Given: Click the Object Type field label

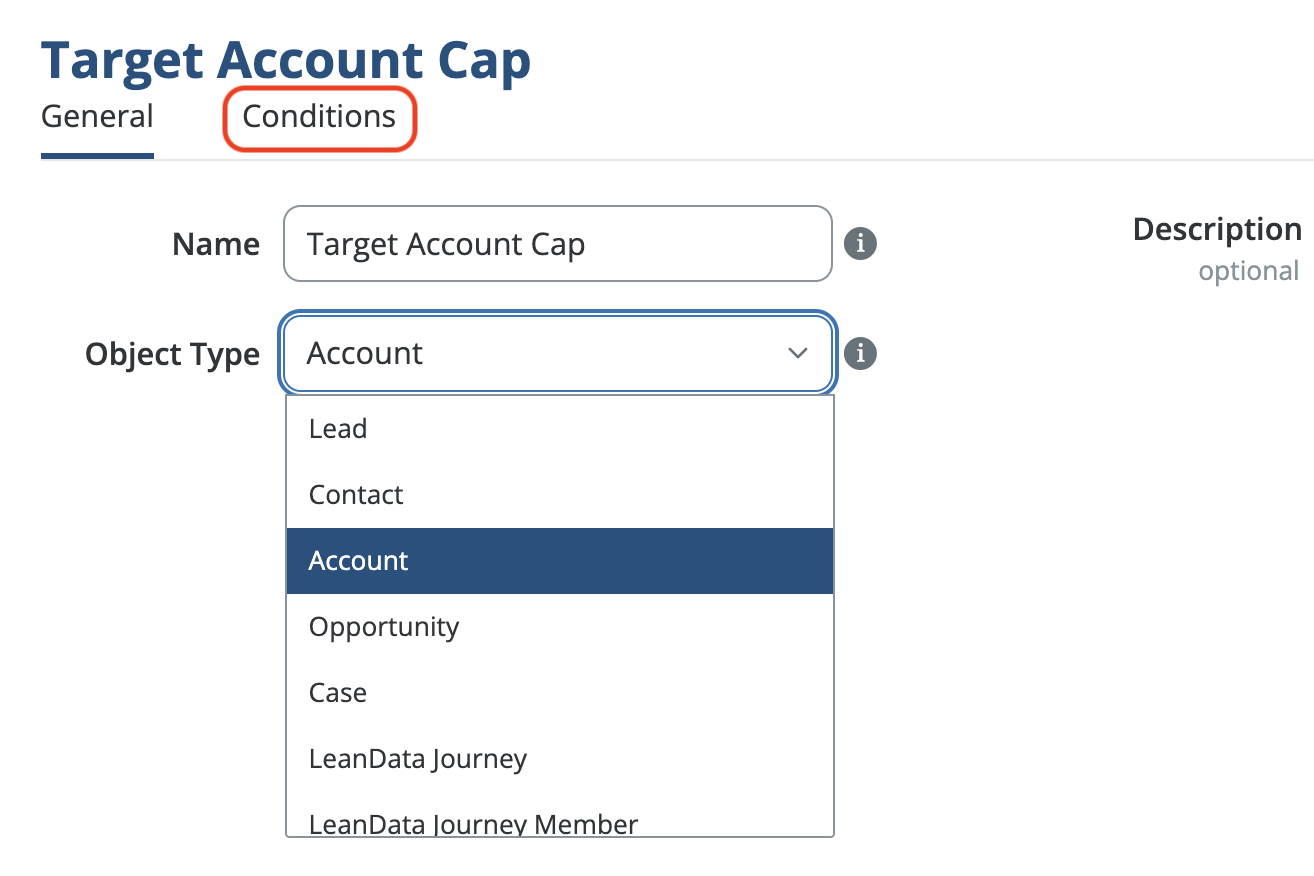Looking at the screenshot, I should [x=172, y=354].
